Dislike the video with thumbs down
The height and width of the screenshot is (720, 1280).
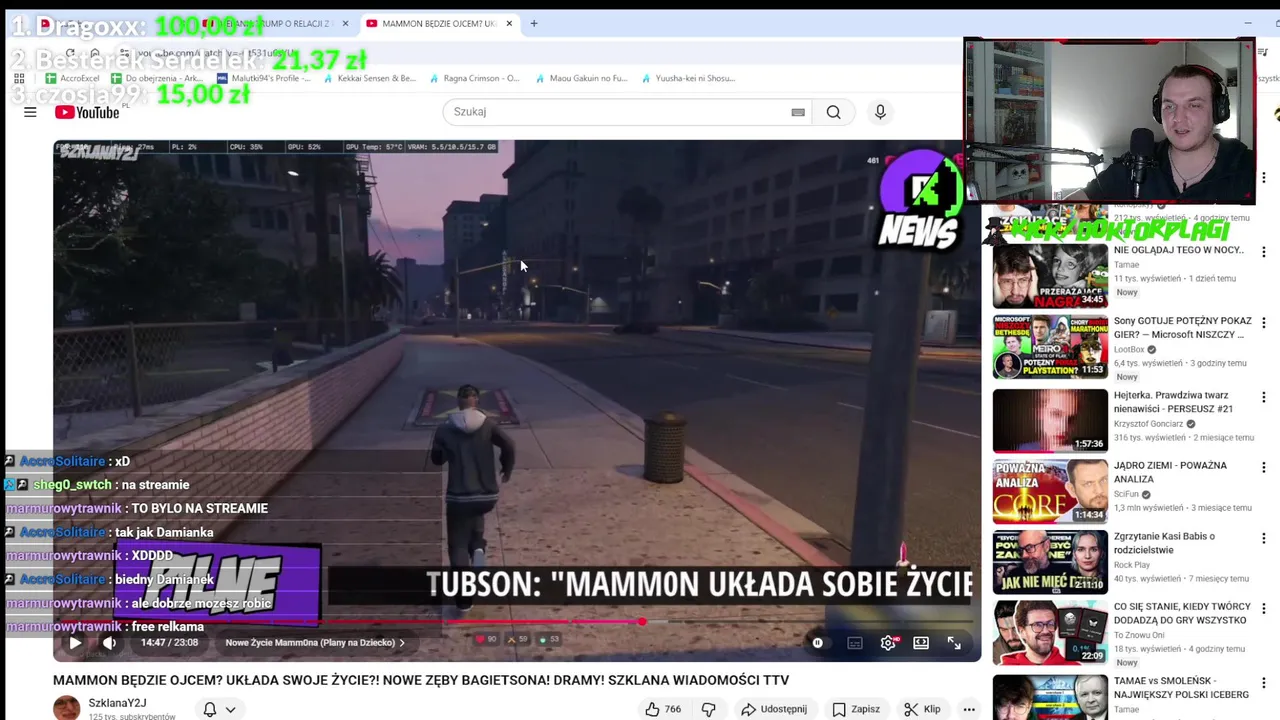tap(708, 709)
